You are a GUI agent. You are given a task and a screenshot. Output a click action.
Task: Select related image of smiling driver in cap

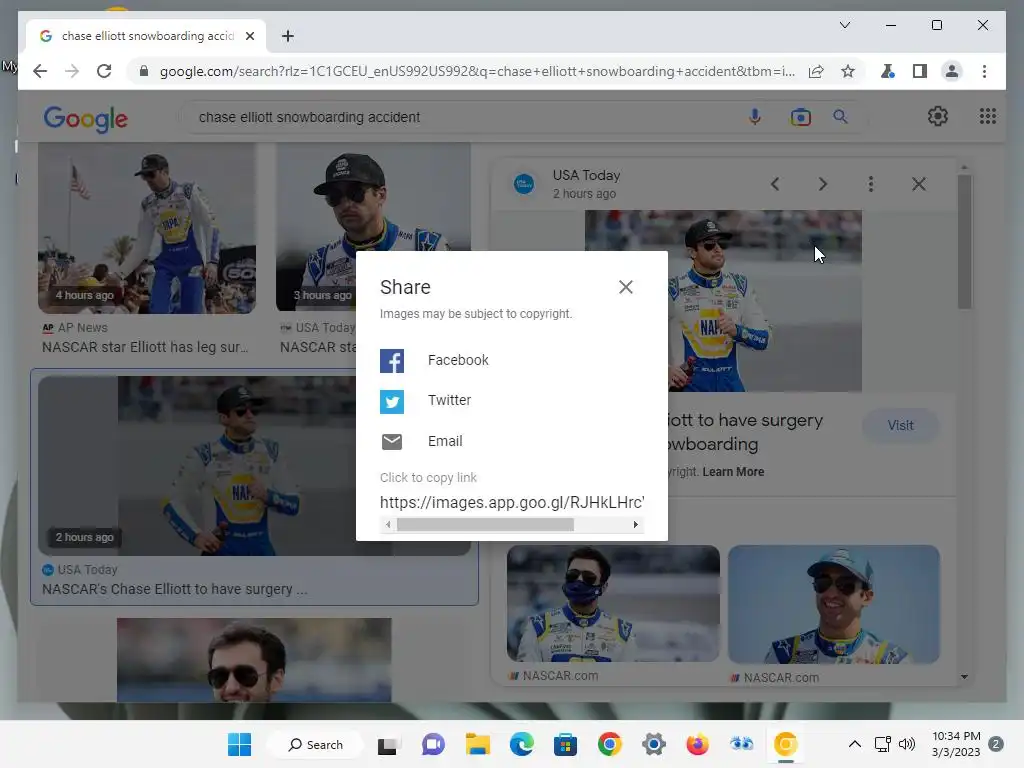834,604
